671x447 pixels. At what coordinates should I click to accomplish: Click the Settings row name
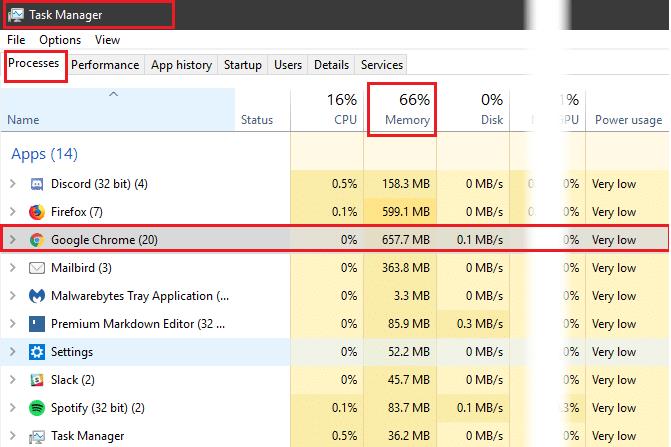click(72, 352)
